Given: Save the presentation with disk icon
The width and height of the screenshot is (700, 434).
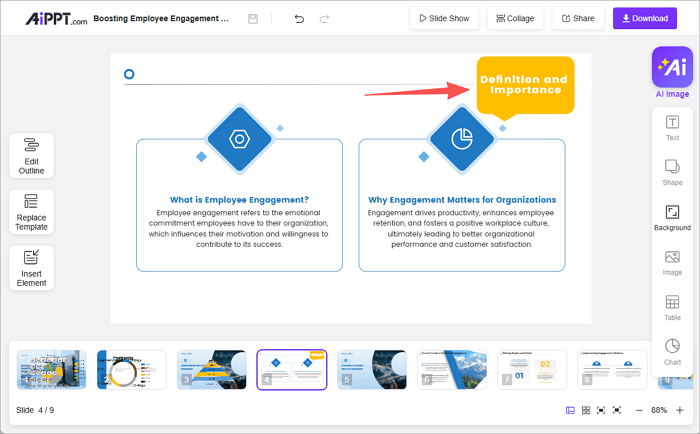Looking at the screenshot, I should pos(253,19).
